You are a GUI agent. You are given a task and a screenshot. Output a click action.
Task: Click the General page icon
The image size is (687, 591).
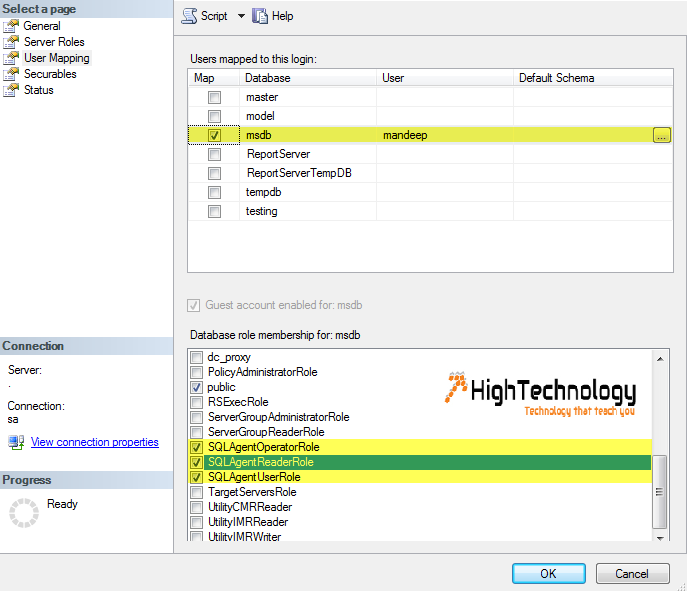(11, 26)
